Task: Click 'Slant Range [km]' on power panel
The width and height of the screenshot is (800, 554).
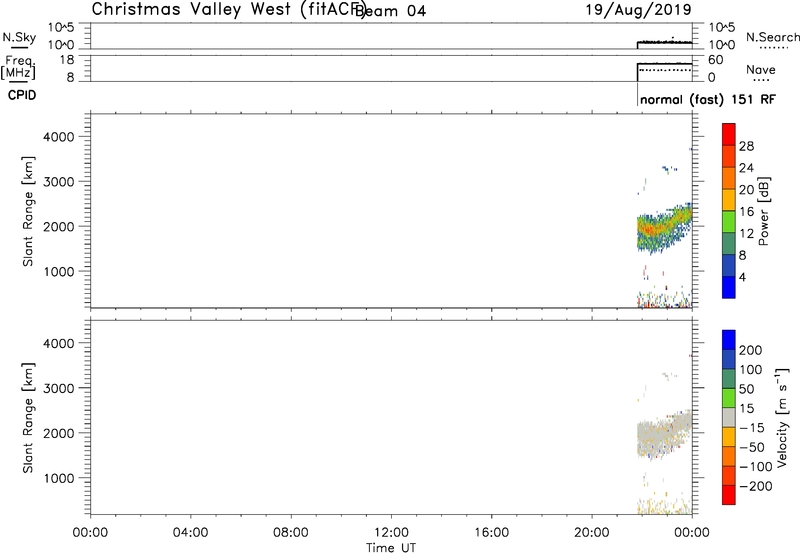Action: click(x=28, y=211)
